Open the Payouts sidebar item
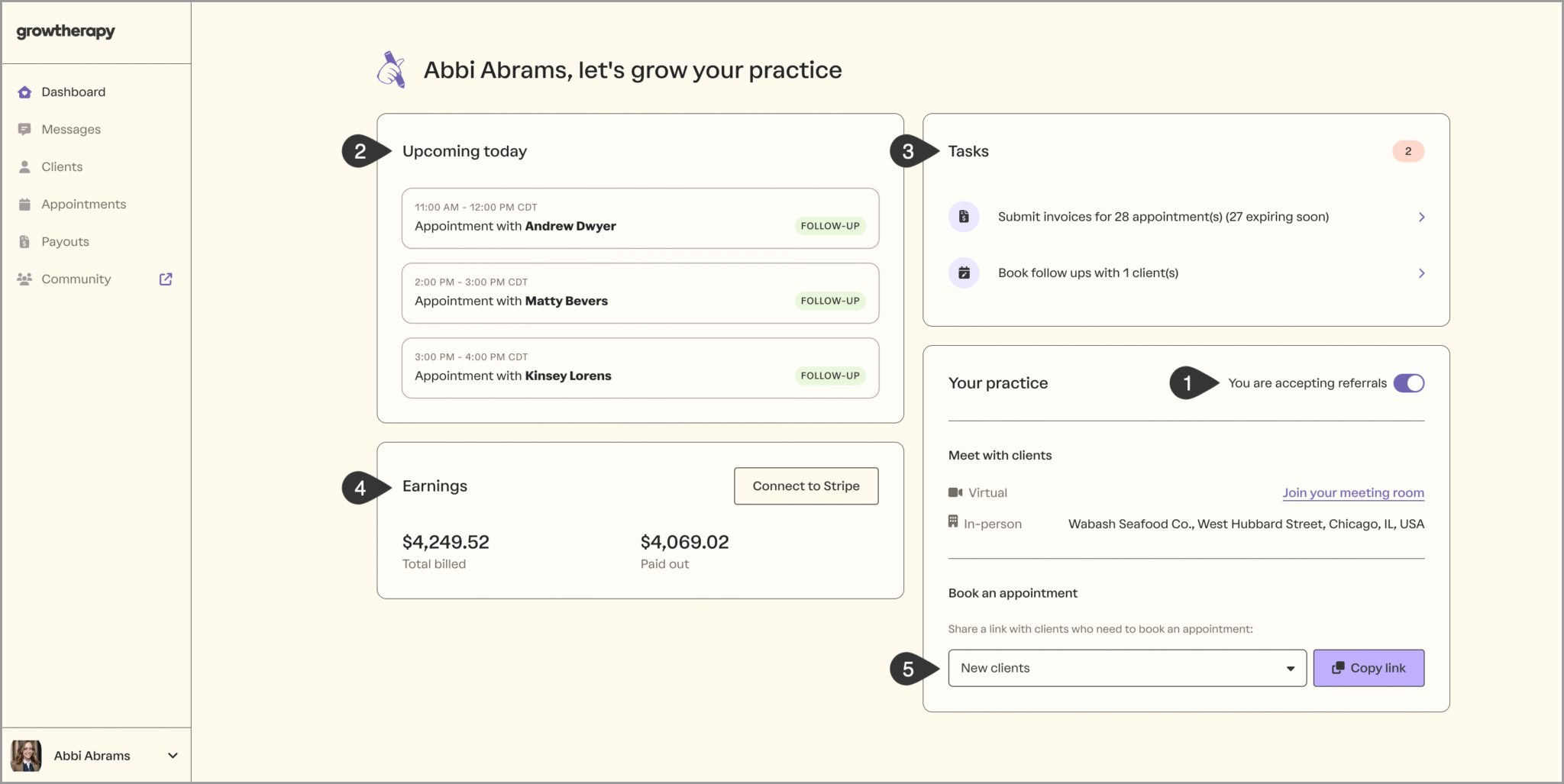The width and height of the screenshot is (1564, 784). click(x=65, y=242)
